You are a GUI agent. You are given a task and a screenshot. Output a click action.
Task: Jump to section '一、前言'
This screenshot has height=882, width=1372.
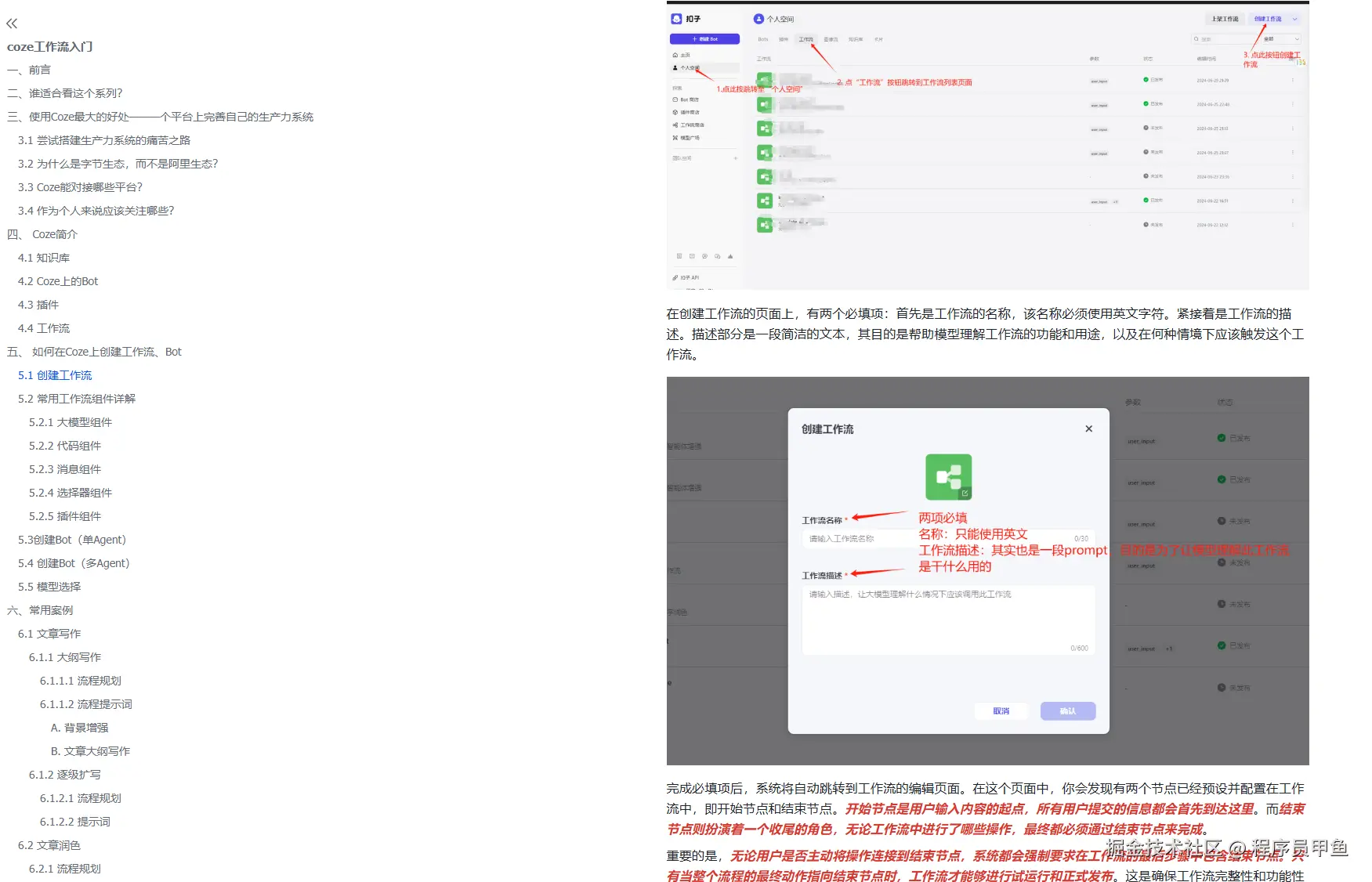(x=29, y=70)
